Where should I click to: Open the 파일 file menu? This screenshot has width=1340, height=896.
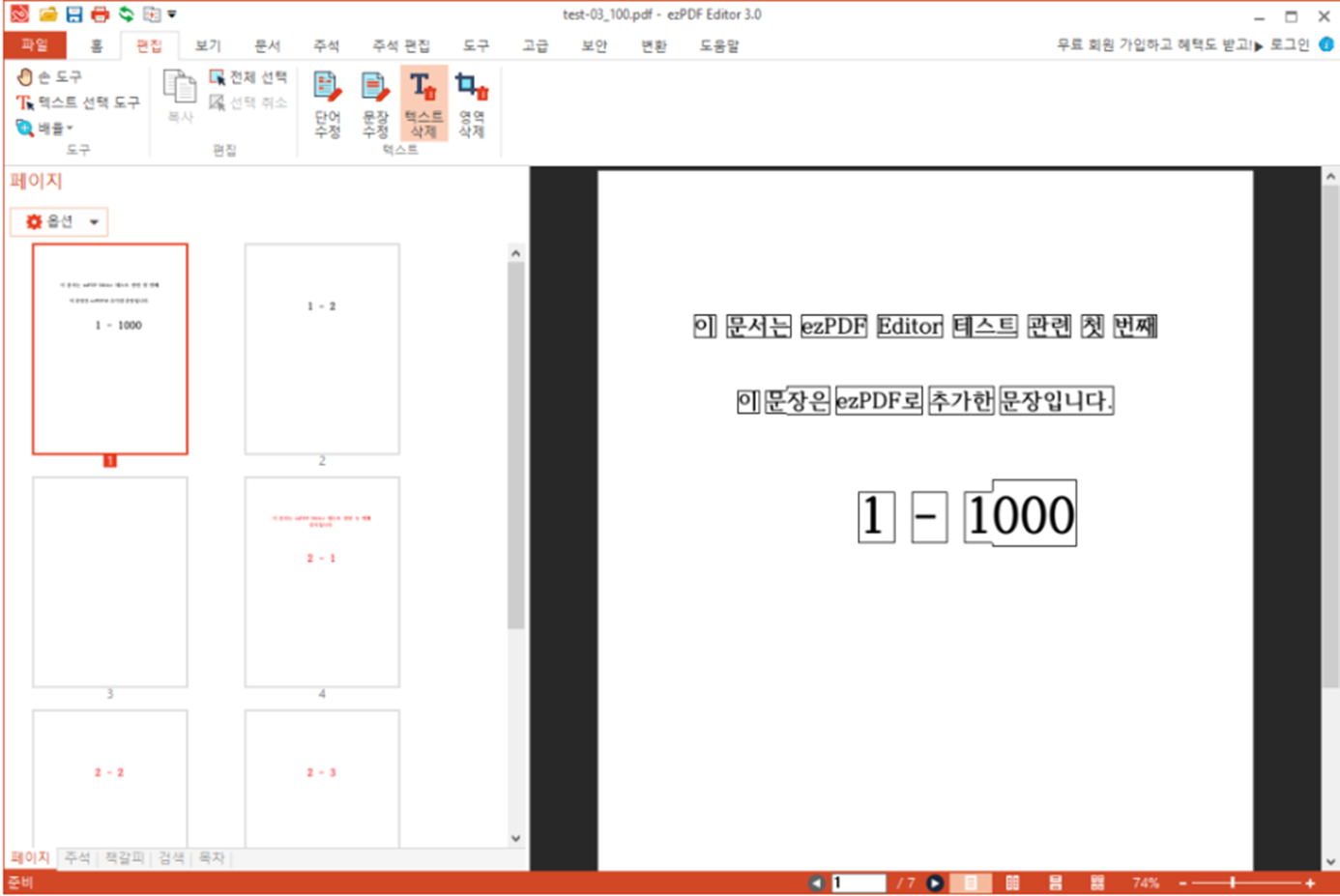pyautogui.click(x=35, y=45)
